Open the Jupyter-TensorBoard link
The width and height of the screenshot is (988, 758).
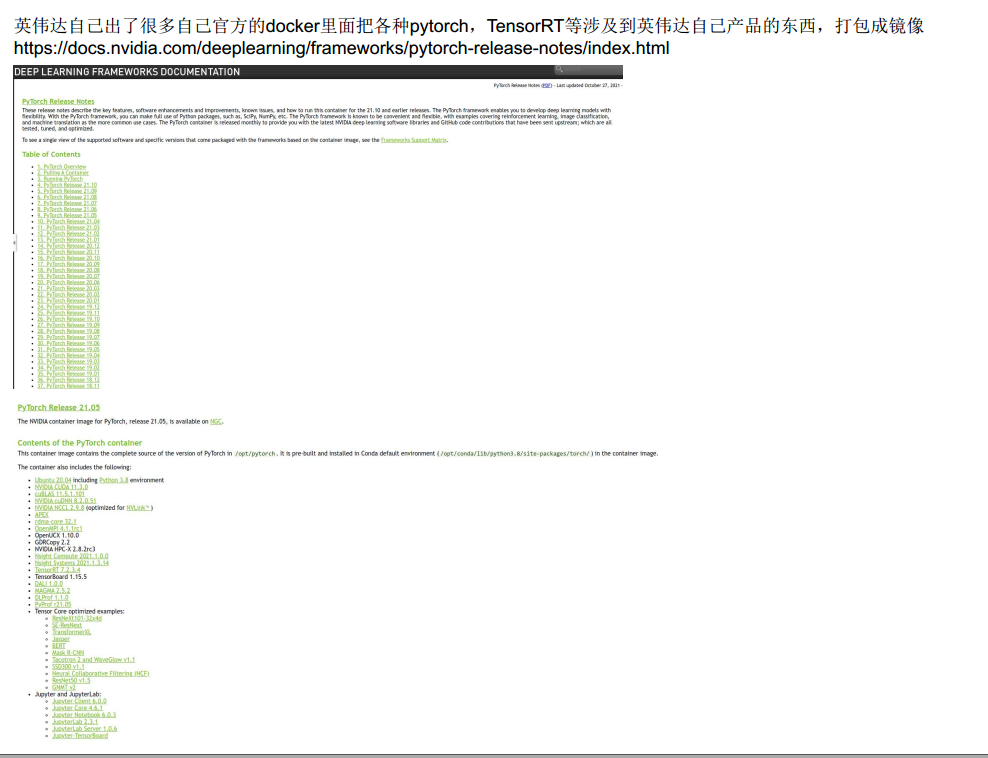(x=80, y=736)
